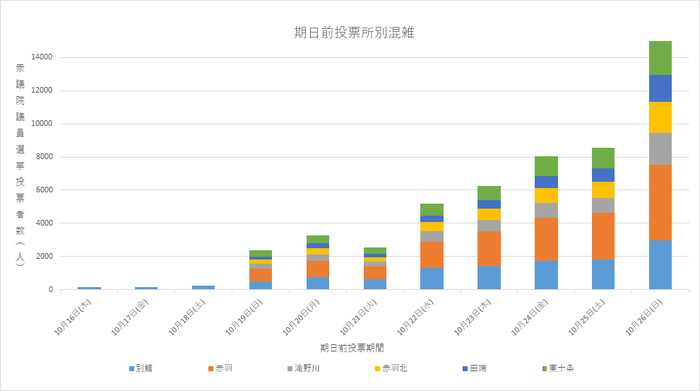Click the 10月17日(金) axis label

[x=130, y=317]
